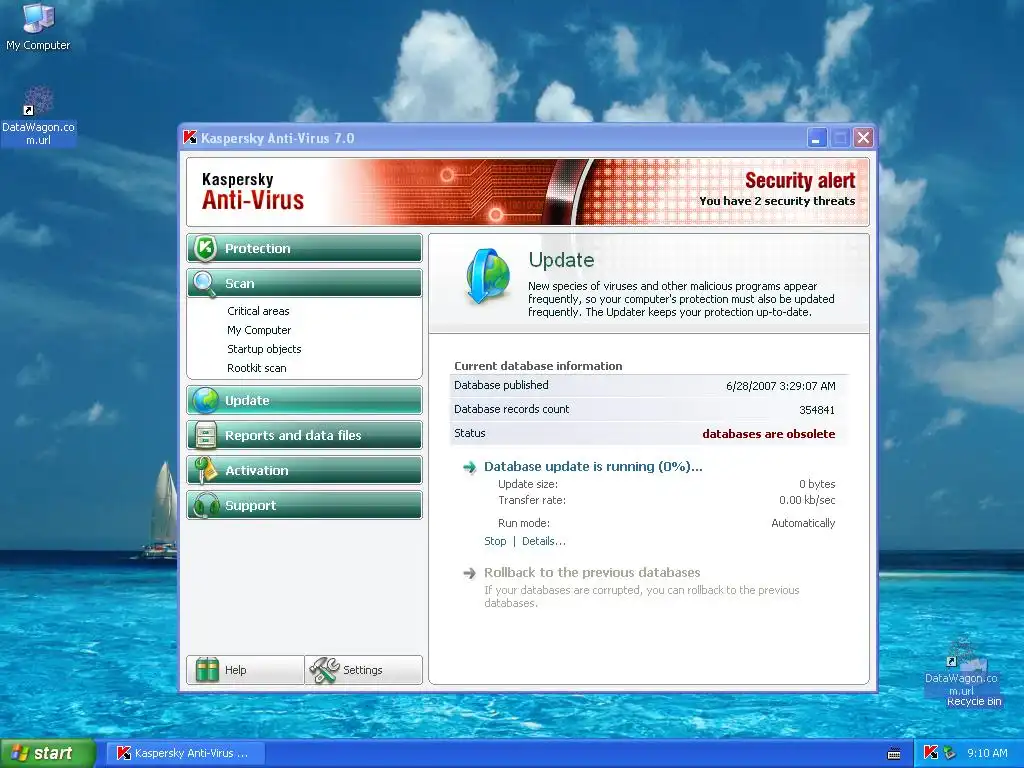
Task: Open Reports and data files
Action: (x=304, y=435)
